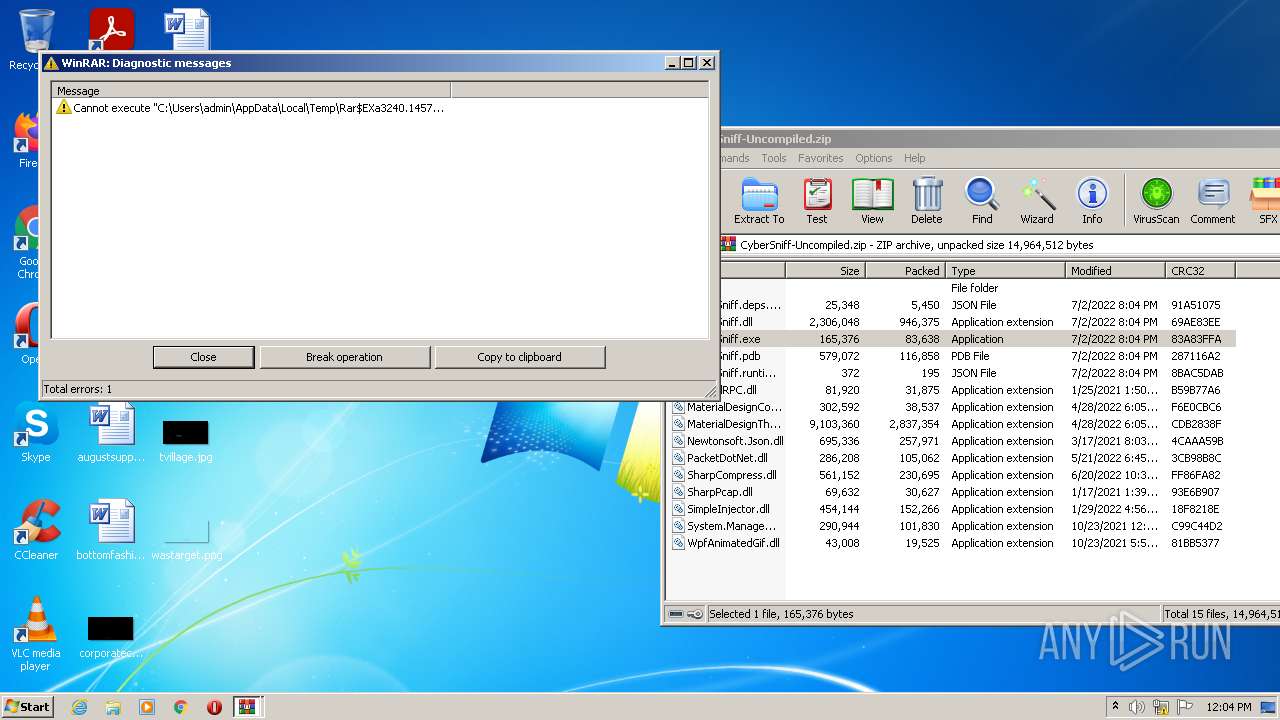The width and height of the screenshot is (1280, 720).
Task: Click the PDB File type row
Action: coord(978,356)
